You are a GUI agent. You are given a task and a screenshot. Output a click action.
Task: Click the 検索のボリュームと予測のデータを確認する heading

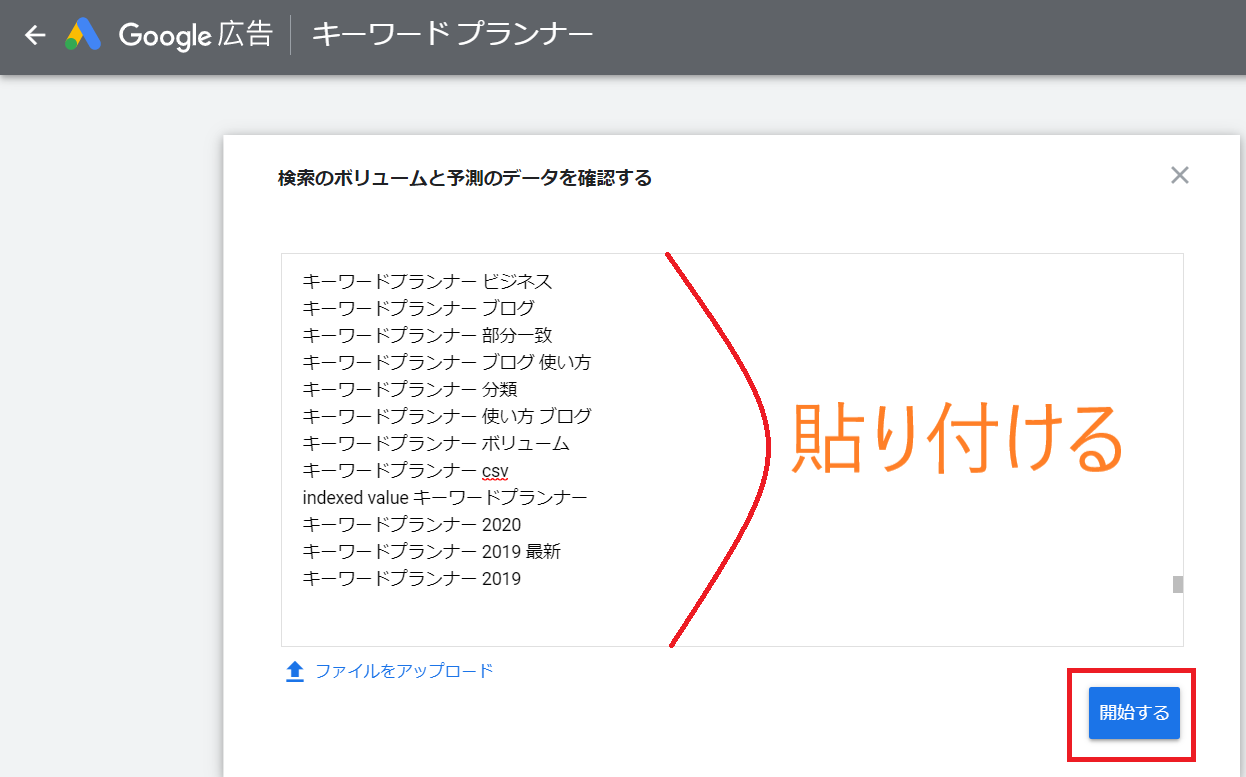[x=465, y=179]
